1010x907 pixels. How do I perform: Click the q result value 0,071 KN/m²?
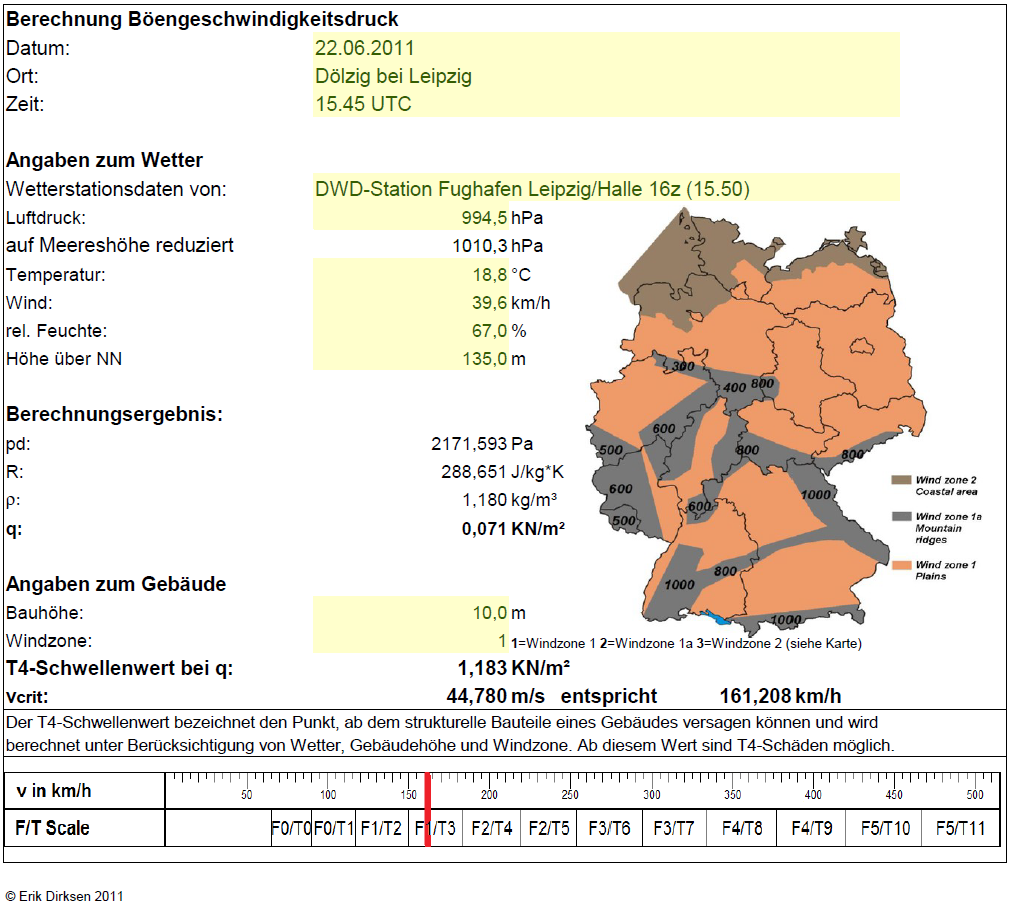513,528
